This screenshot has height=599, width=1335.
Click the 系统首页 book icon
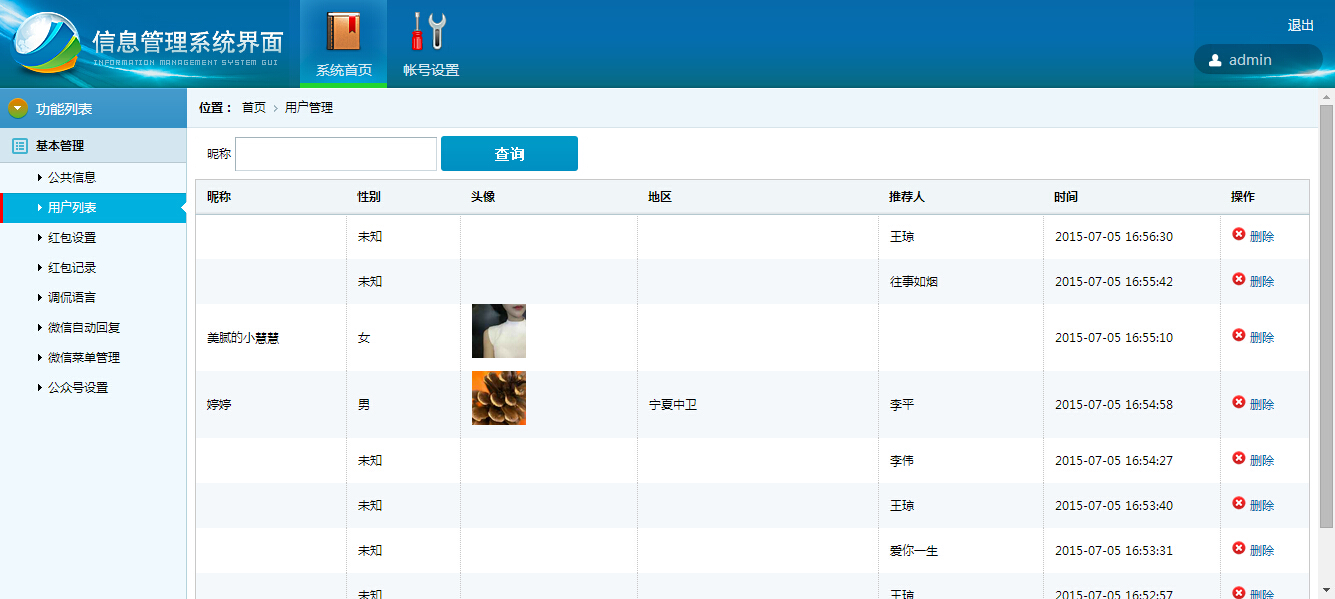(343, 32)
